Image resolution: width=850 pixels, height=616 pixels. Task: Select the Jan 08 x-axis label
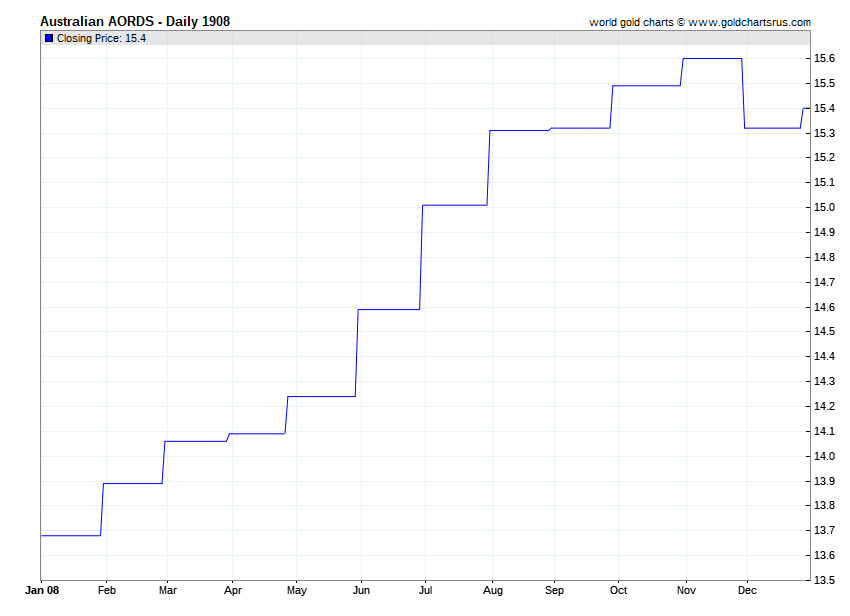click(42, 590)
